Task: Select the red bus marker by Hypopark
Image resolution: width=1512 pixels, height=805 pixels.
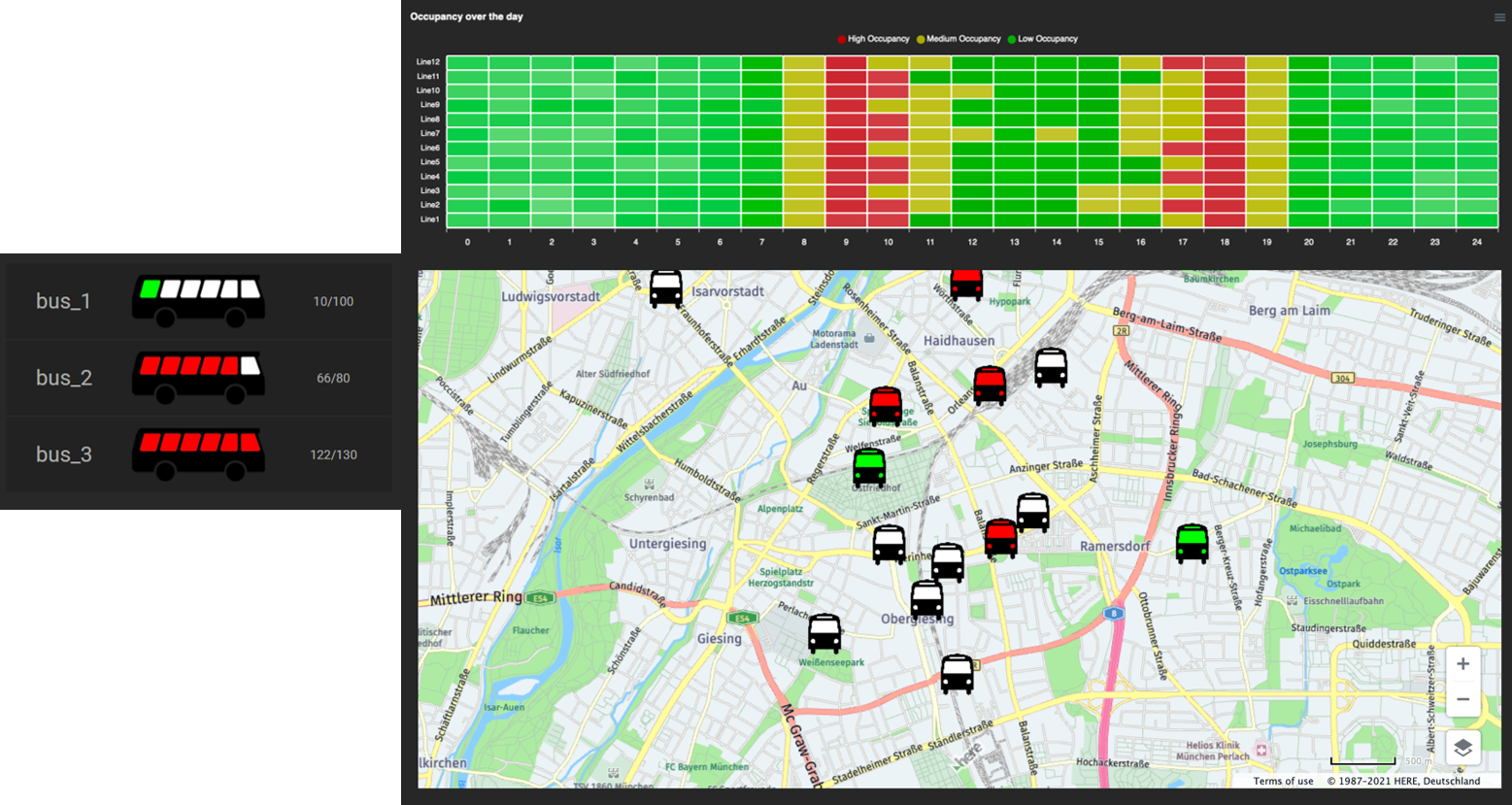Action: click(x=966, y=284)
